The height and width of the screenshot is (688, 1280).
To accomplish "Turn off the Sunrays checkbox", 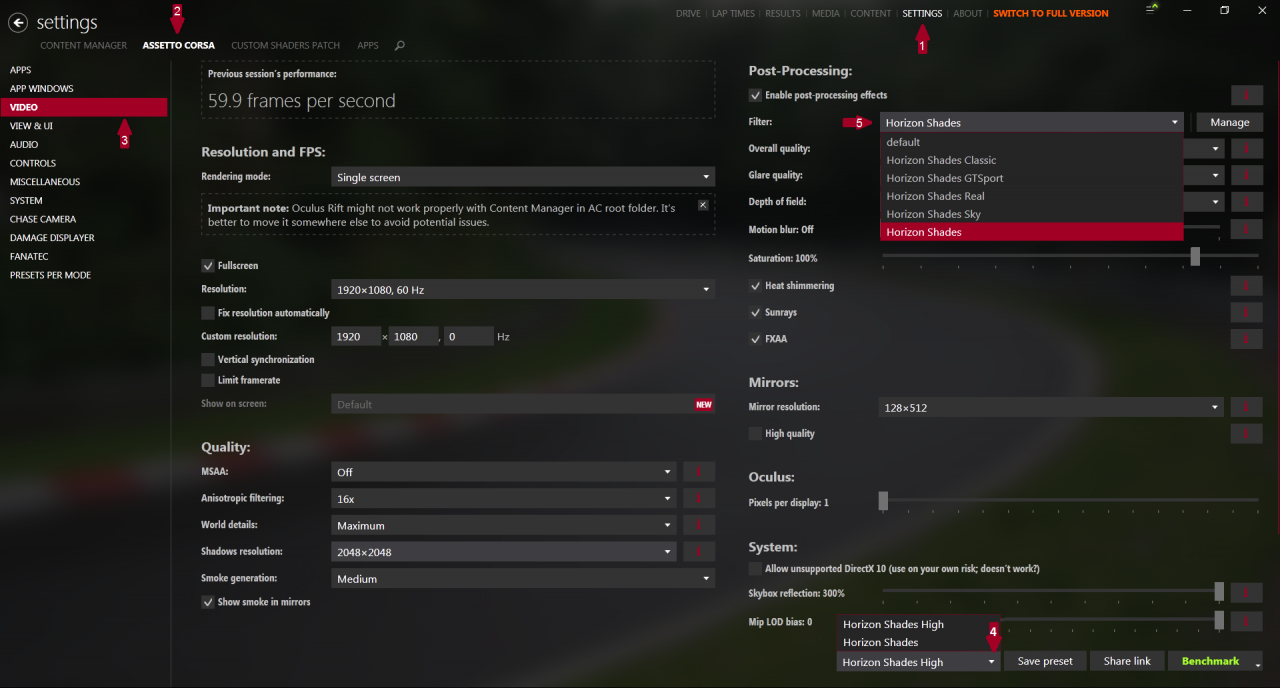I will 755,313.
